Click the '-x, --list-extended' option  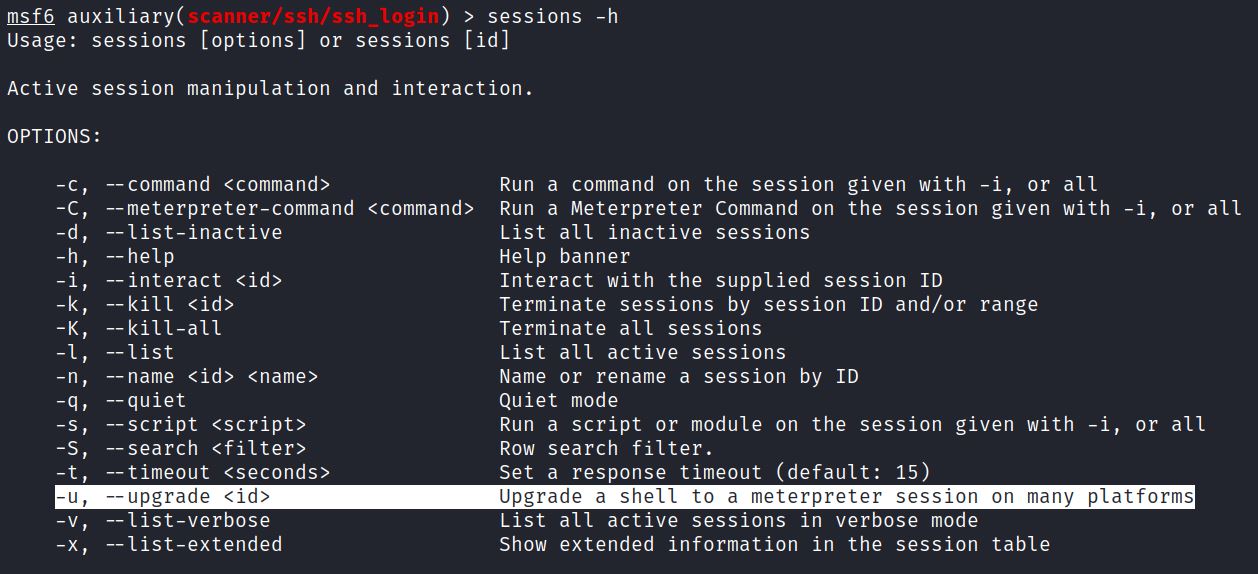click(x=169, y=545)
